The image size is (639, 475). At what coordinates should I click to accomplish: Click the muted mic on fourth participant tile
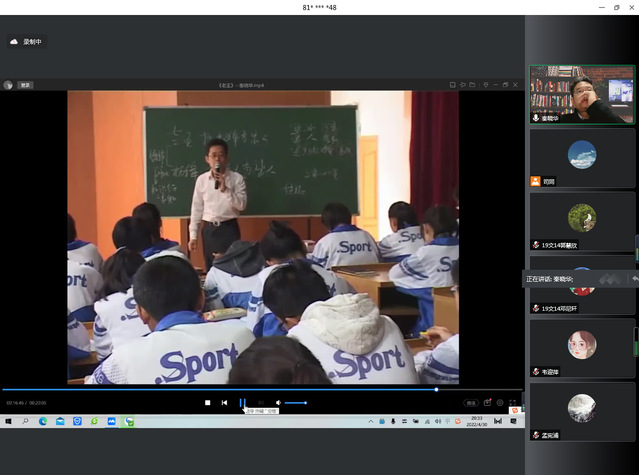pyautogui.click(x=536, y=308)
